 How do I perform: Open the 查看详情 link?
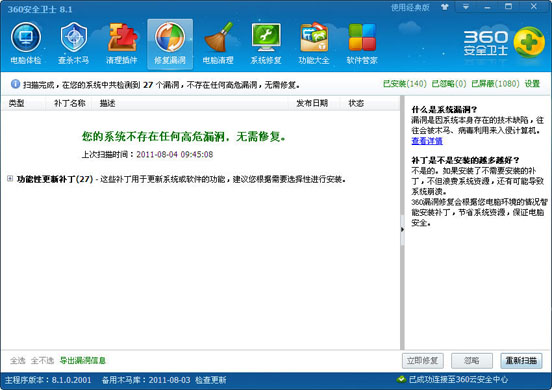coord(427,141)
